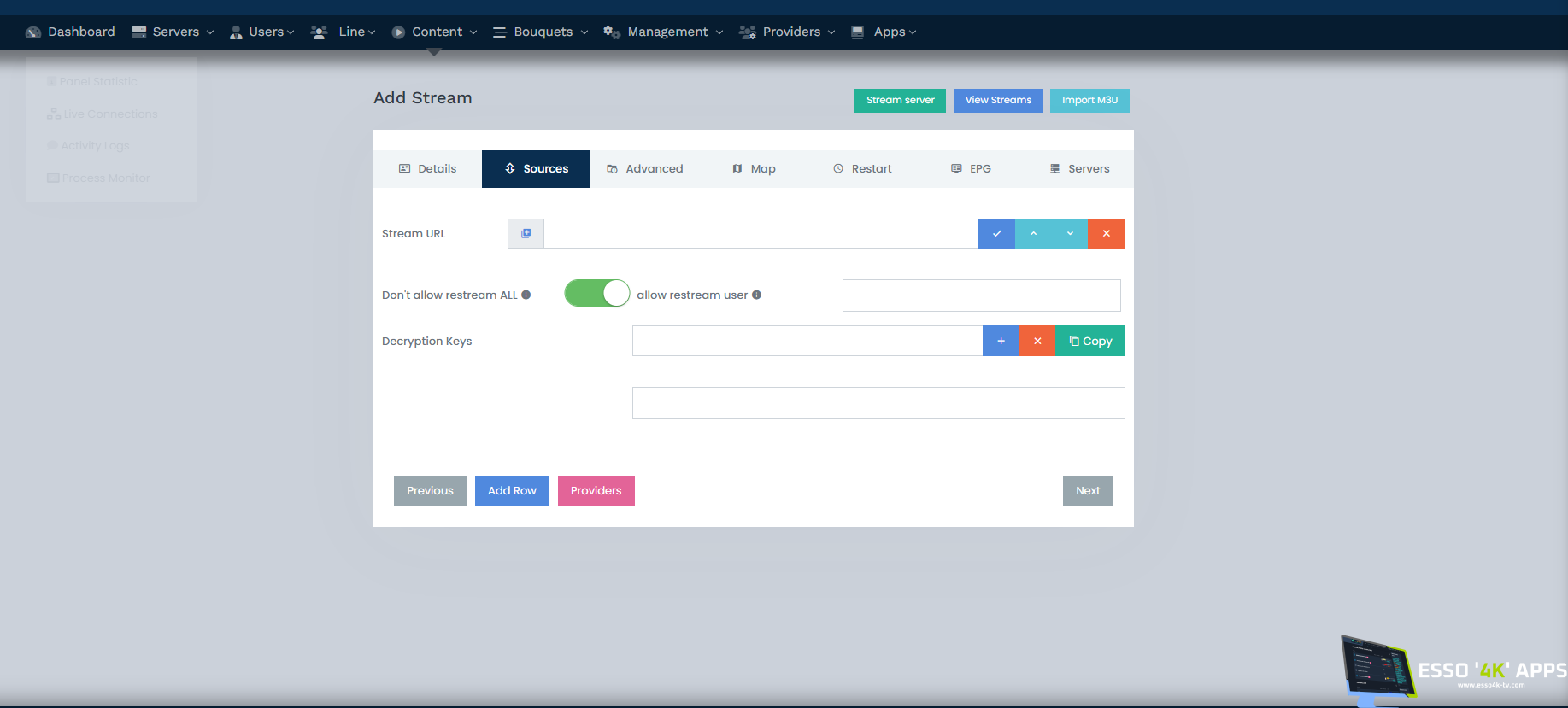The height and width of the screenshot is (708, 1568).
Task: Click into the Stream URL text field
Action: click(x=761, y=233)
